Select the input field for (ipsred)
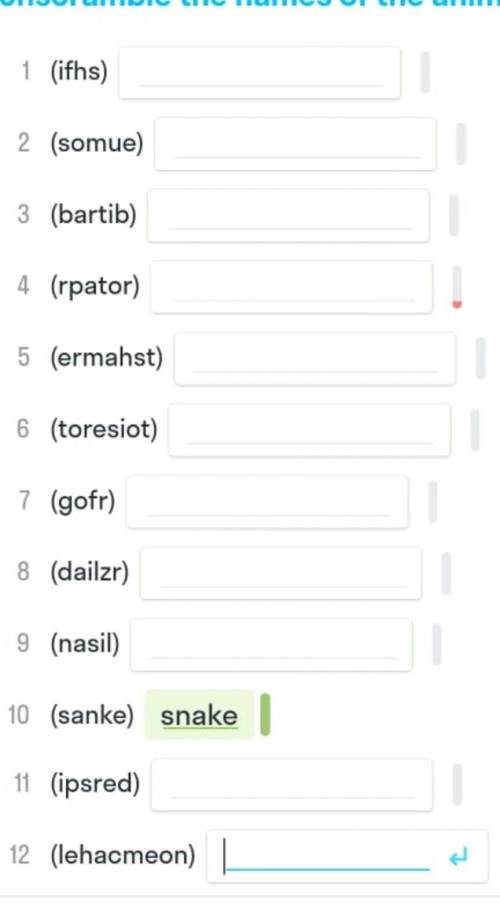The height and width of the screenshot is (914, 500). 292,785
